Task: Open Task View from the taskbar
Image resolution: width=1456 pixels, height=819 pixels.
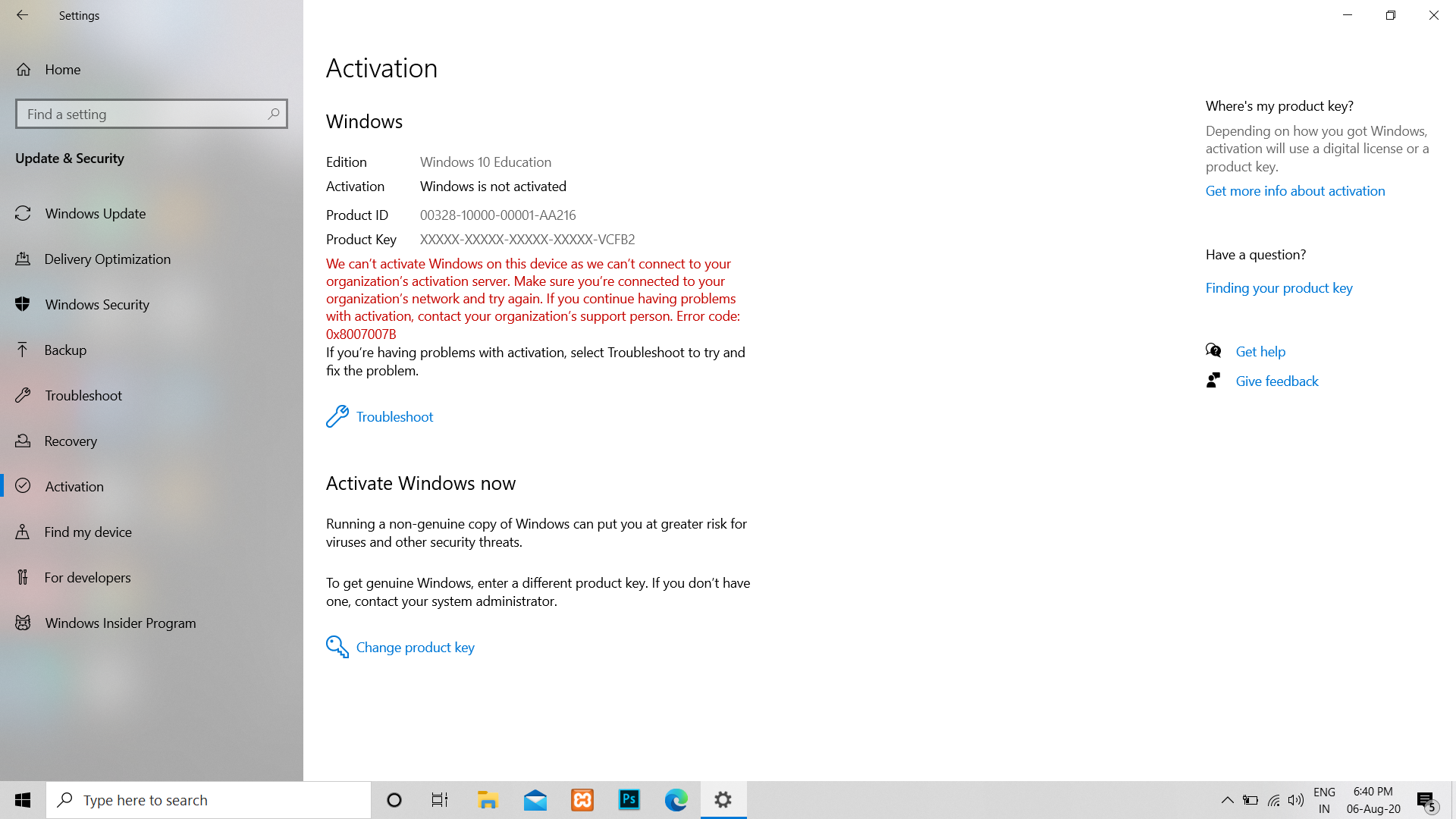Action: click(440, 800)
